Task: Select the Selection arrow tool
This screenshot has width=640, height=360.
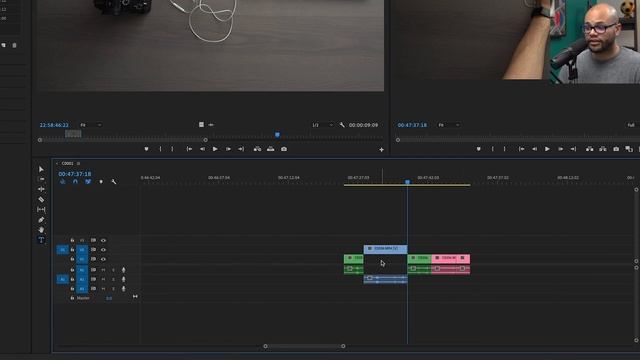Action: point(41,169)
